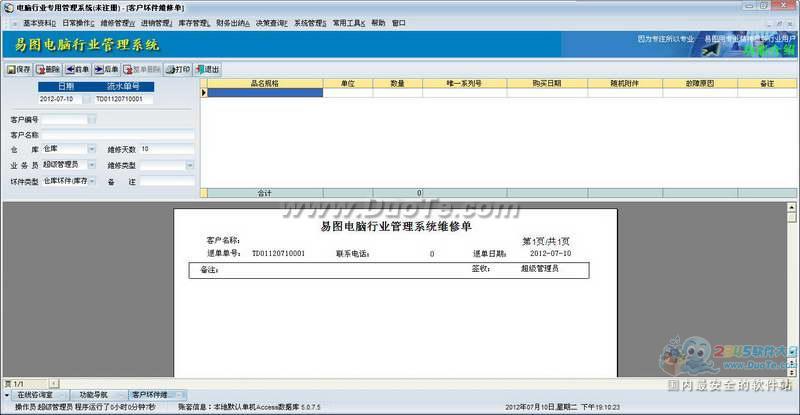The width and height of the screenshot is (800, 415).
Task: Click the 客户名称 input field
Action: click(x=118, y=135)
